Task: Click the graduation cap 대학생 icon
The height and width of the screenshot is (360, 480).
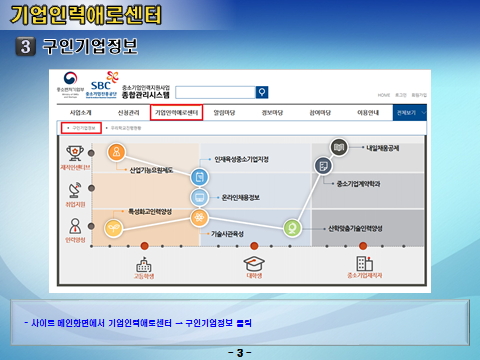Action: [254, 263]
